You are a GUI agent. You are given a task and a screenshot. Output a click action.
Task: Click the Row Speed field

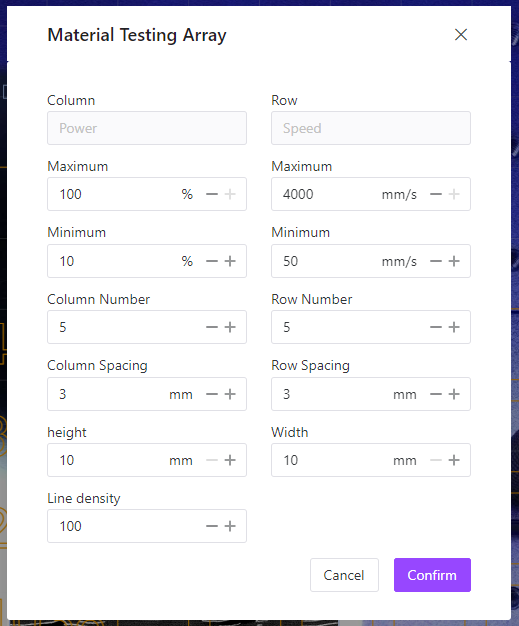coord(371,128)
